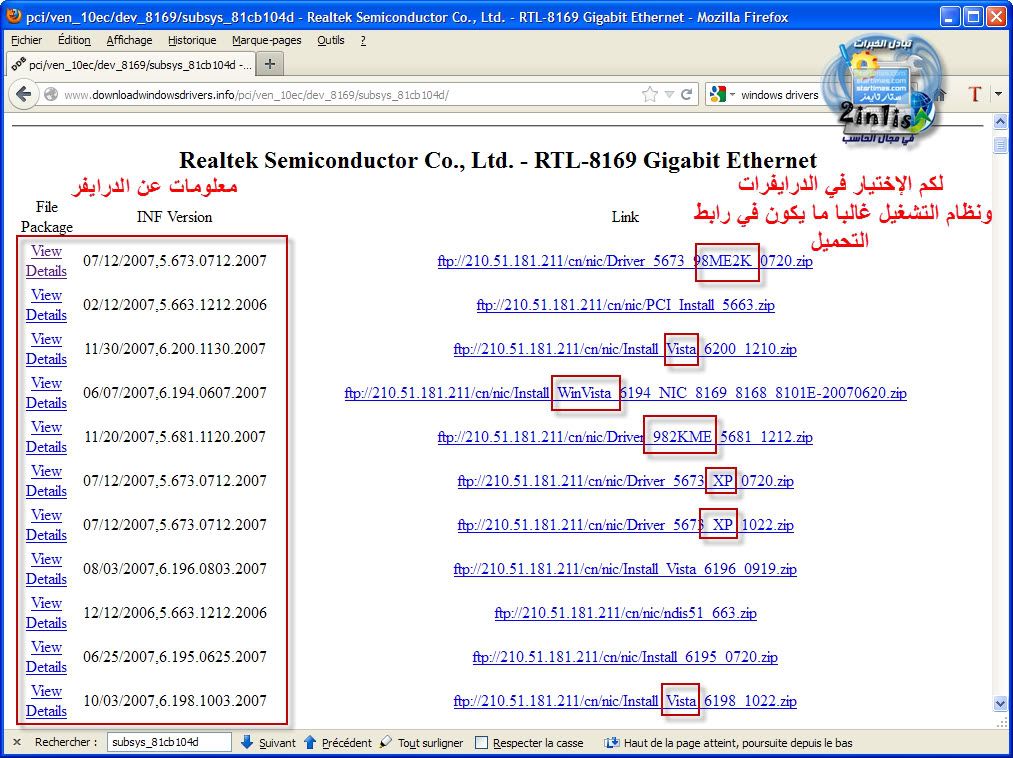Bookmark this page with the star icon
The height and width of the screenshot is (758, 1013).
pyautogui.click(x=650, y=95)
